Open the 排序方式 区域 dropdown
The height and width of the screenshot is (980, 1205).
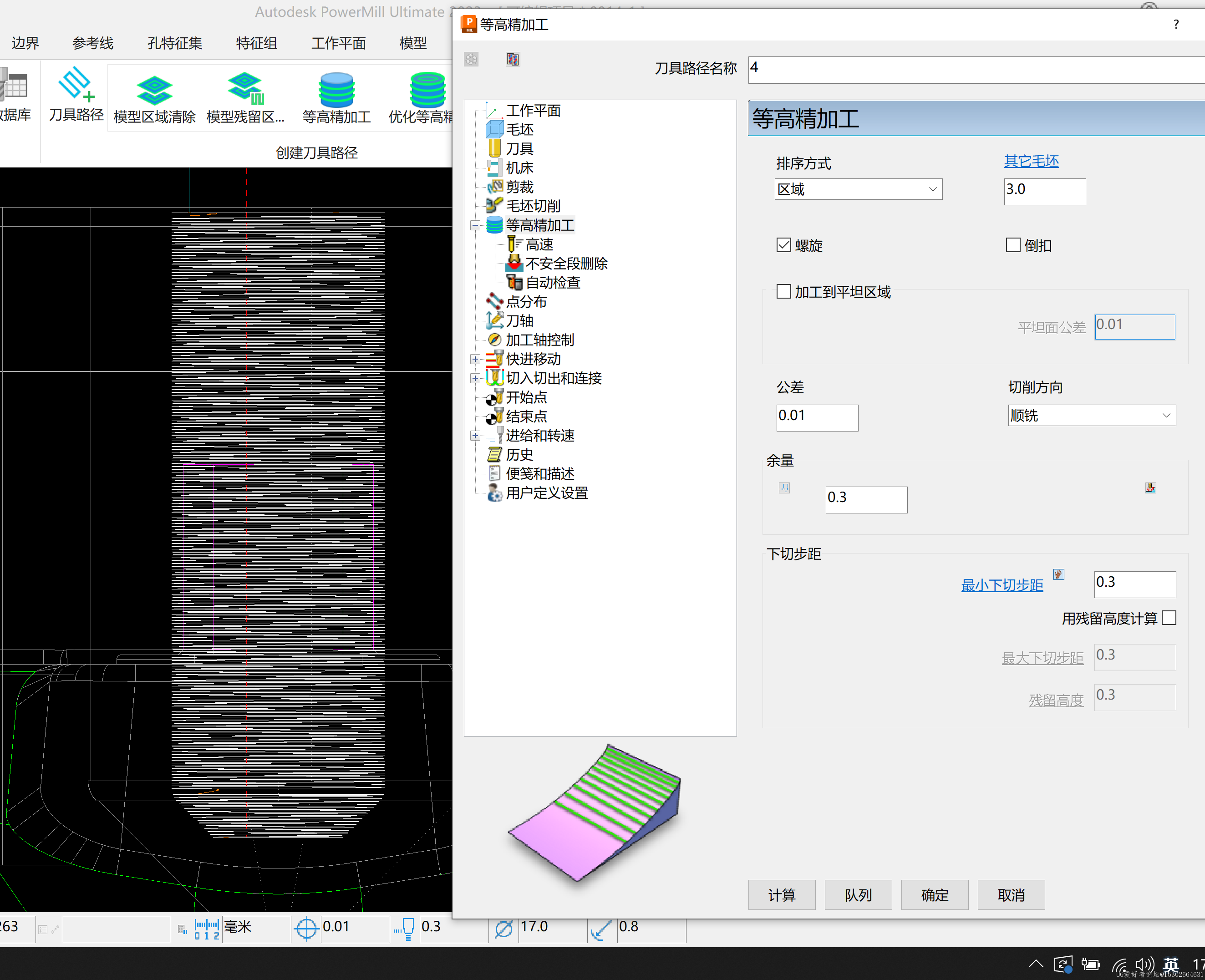(x=858, y=189)
